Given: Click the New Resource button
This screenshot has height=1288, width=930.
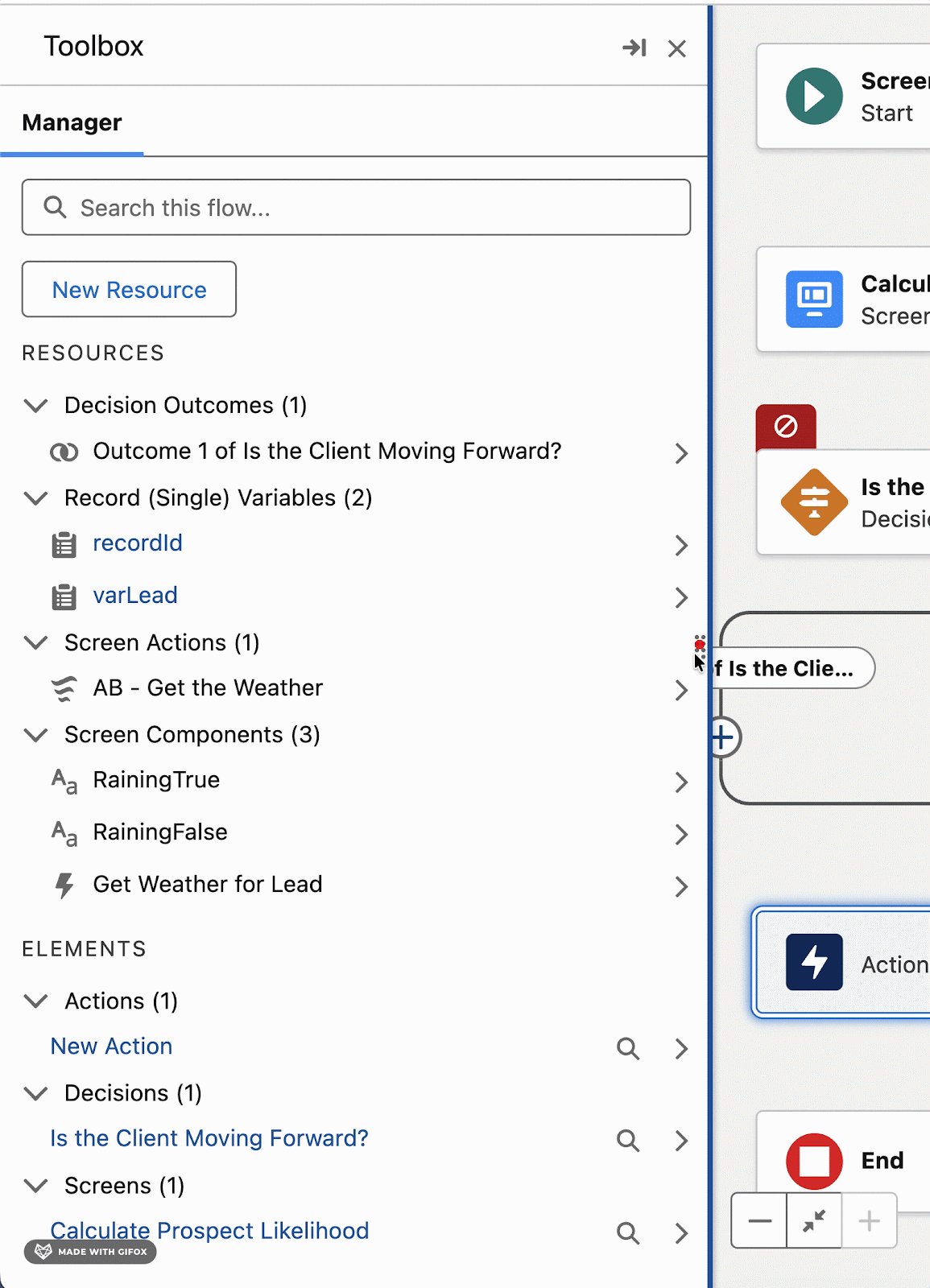Looking at the screenshot, I should pos(129,290).
